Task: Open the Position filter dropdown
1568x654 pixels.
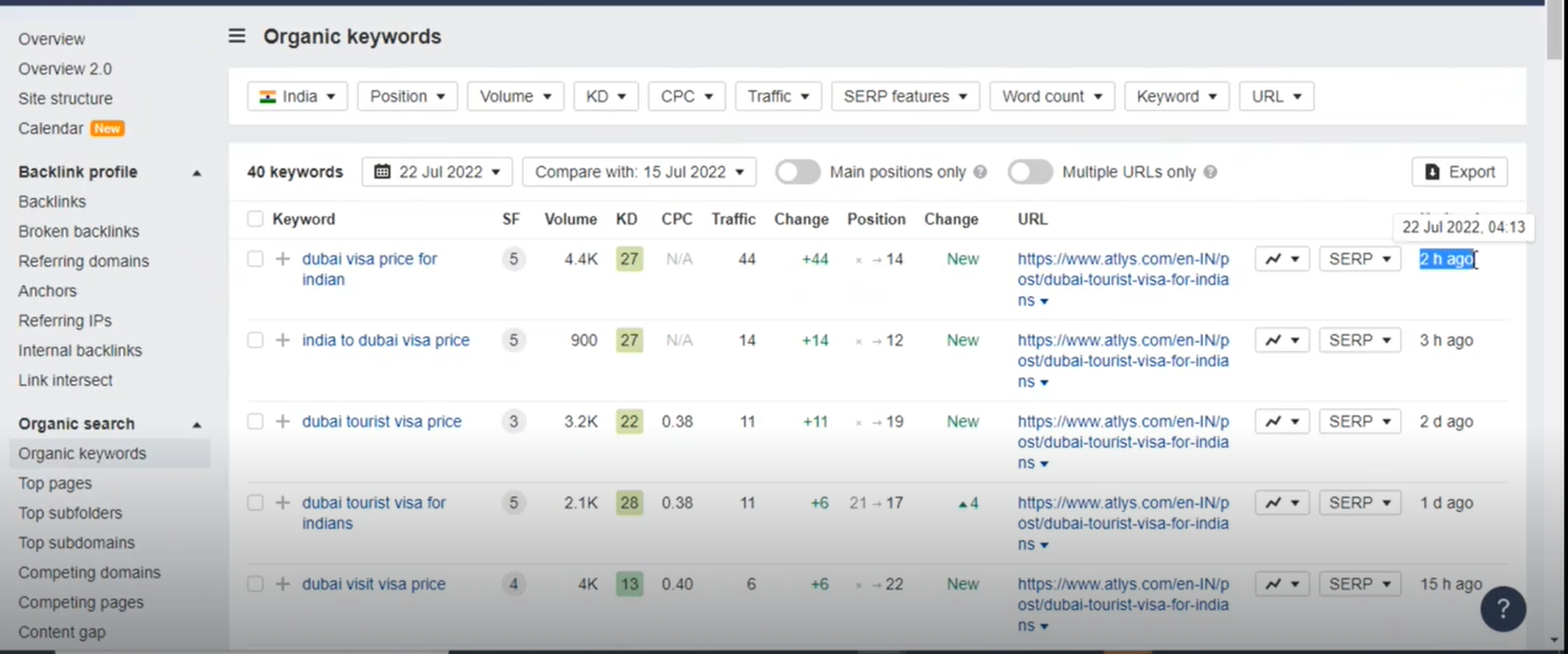Action: coord(407,96)
